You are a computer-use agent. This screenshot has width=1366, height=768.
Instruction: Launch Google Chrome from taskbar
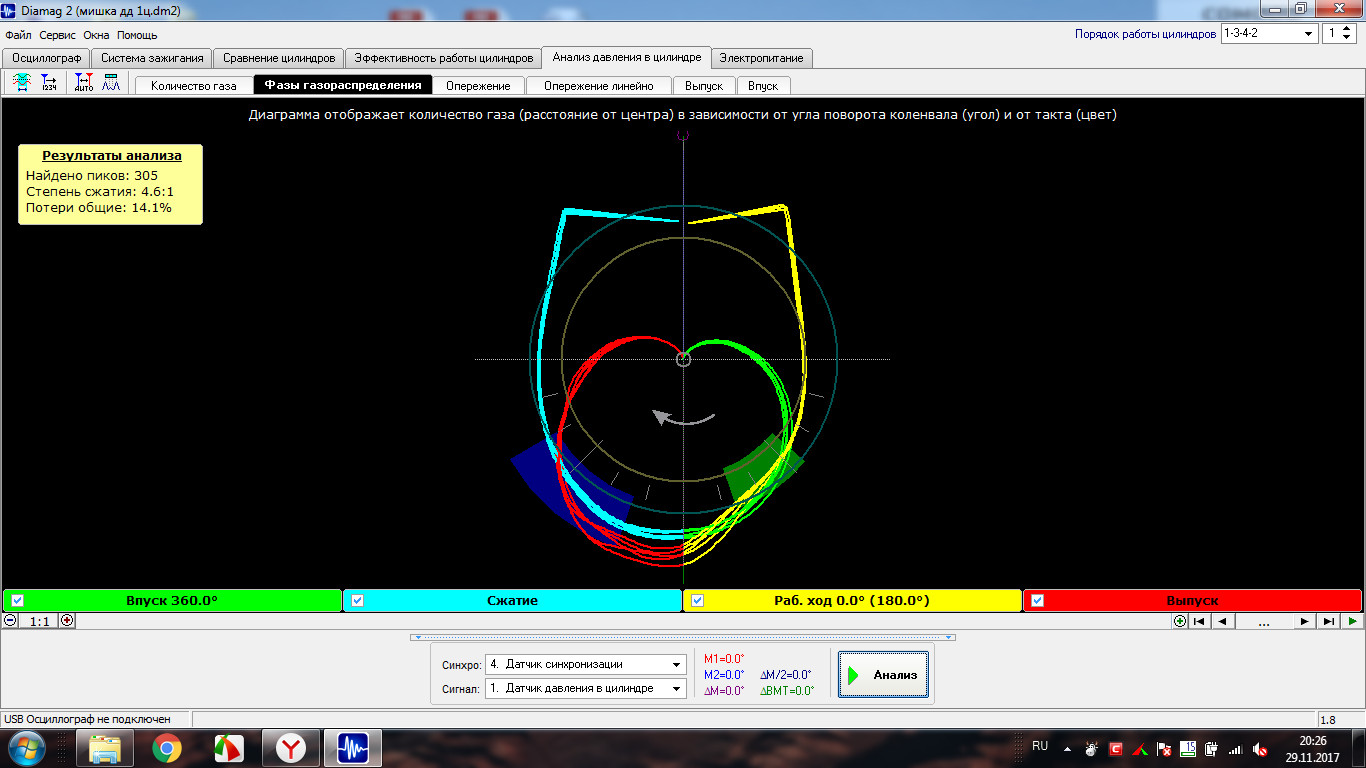pyautogui.click(x=167, y=747)
